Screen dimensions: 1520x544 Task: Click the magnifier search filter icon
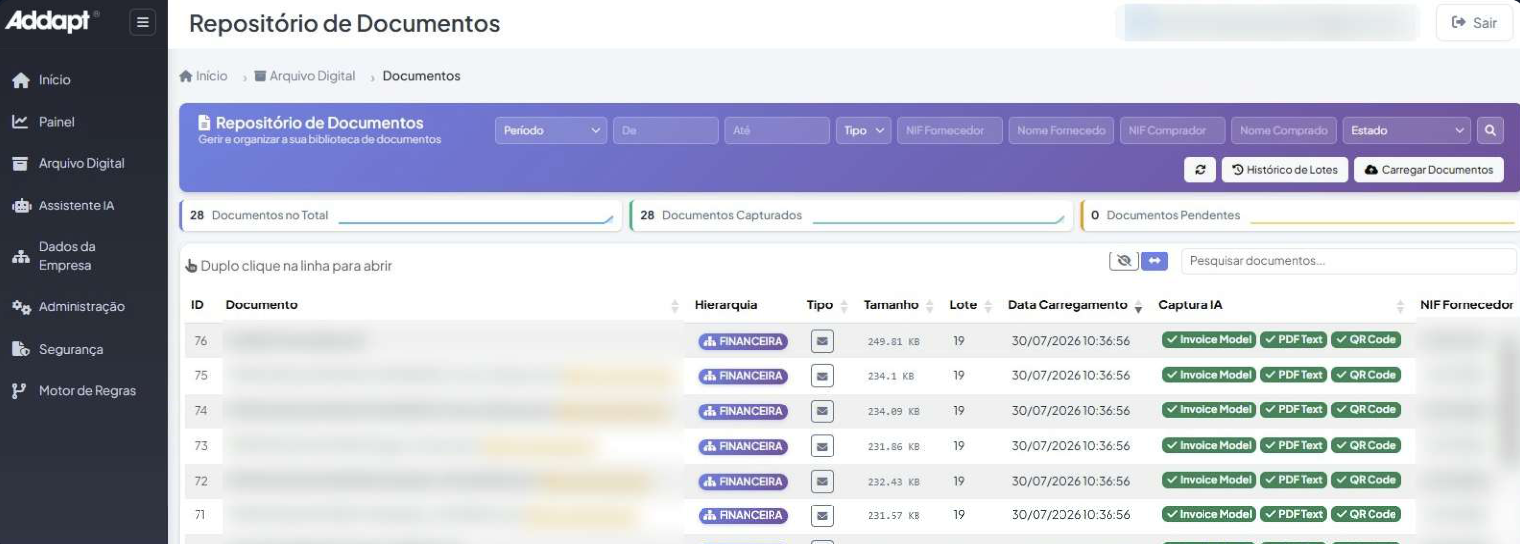pos(1490,131)
